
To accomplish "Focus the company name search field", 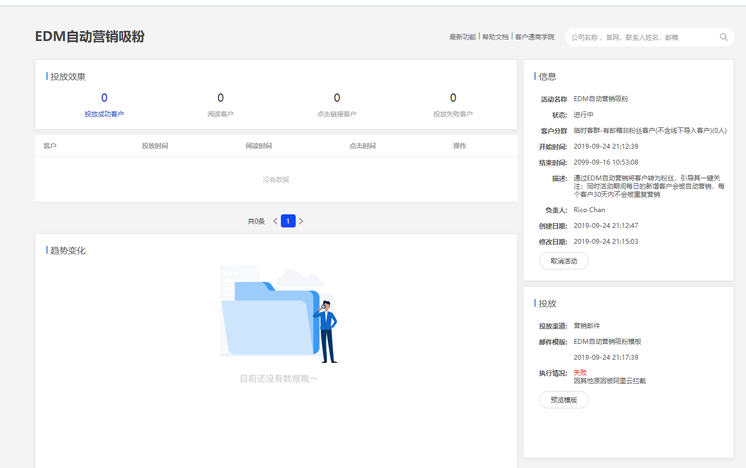I will (640, 37).
